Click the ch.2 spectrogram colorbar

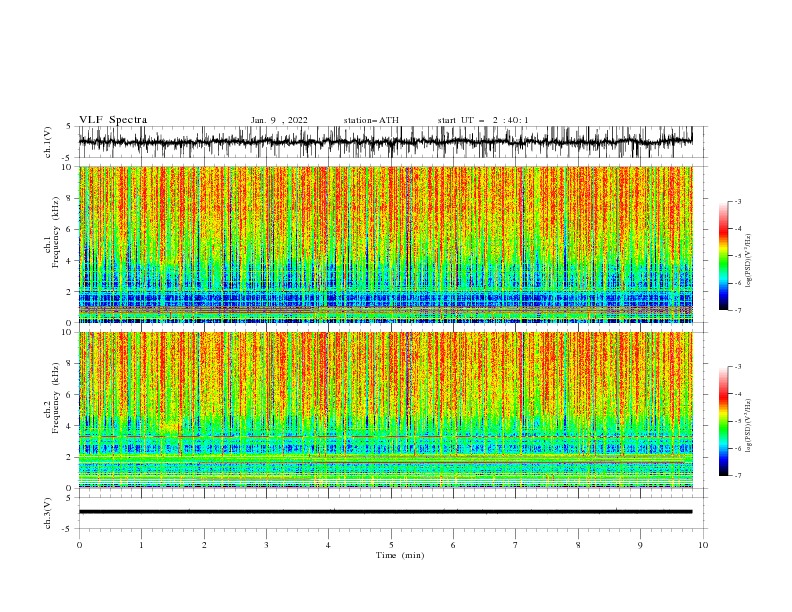[723, 421]
